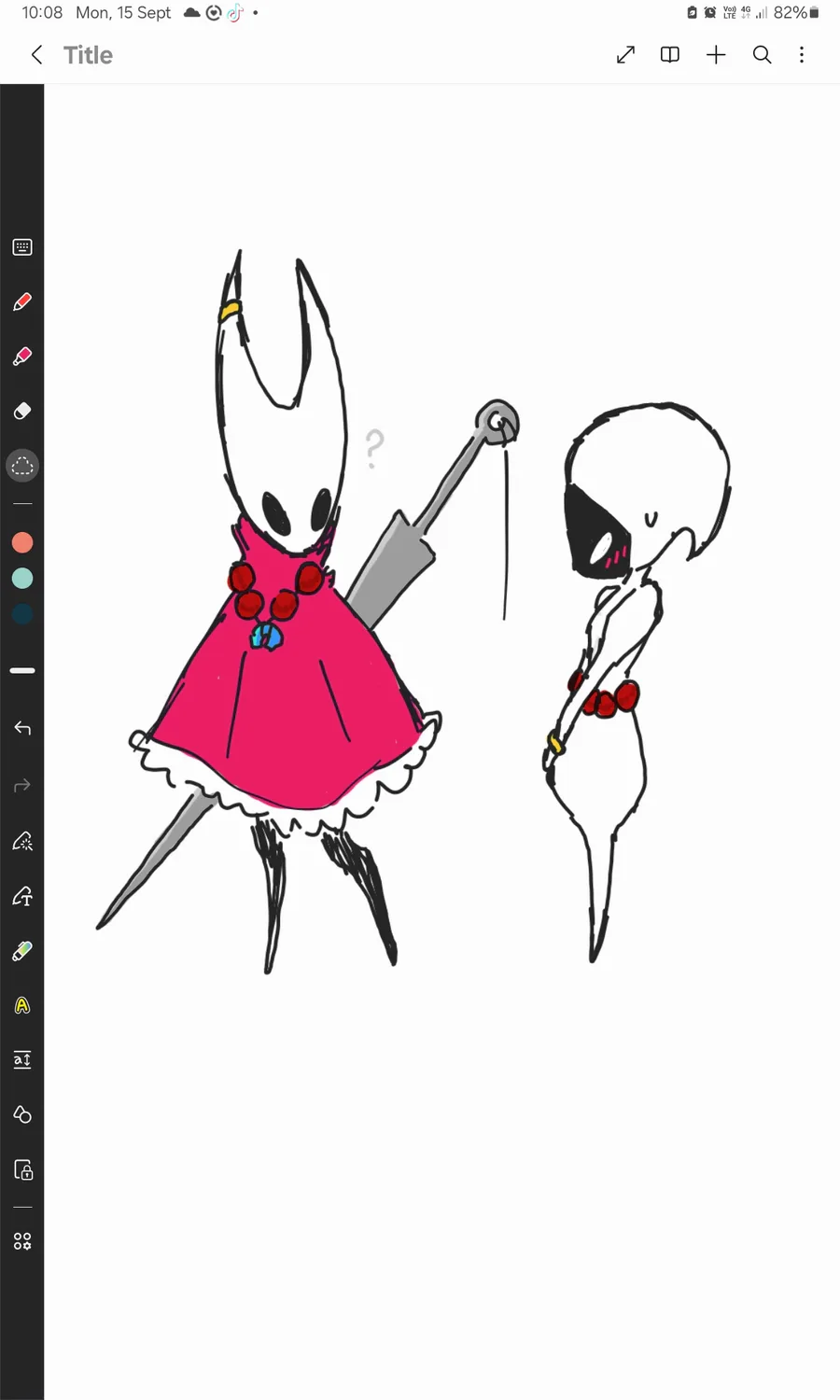Open the yellow outlined A text style

tap(22, 1005)
